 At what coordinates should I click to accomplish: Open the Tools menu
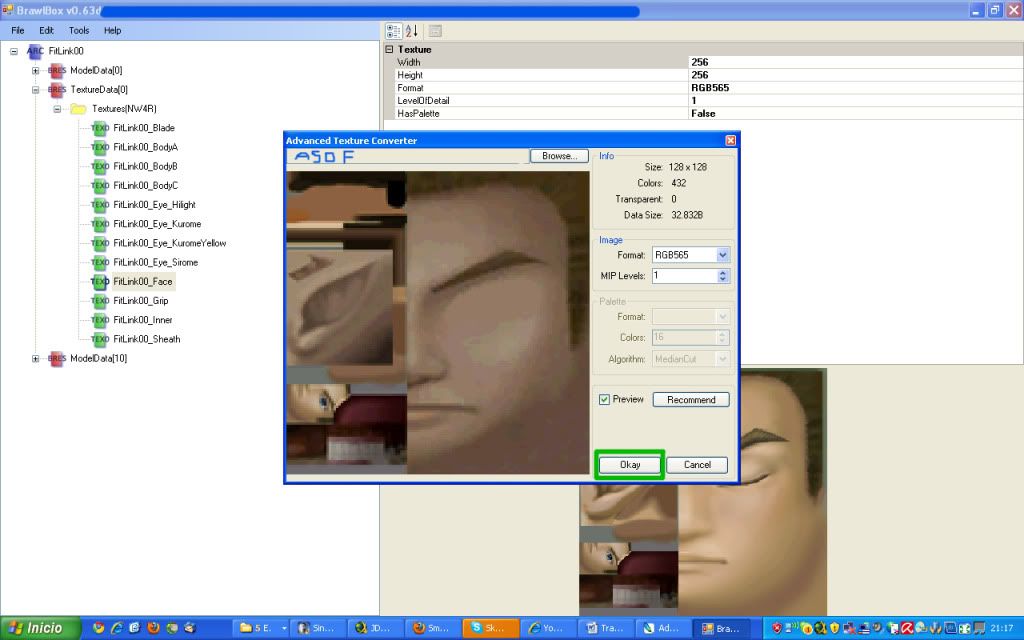tap(79, 31)
